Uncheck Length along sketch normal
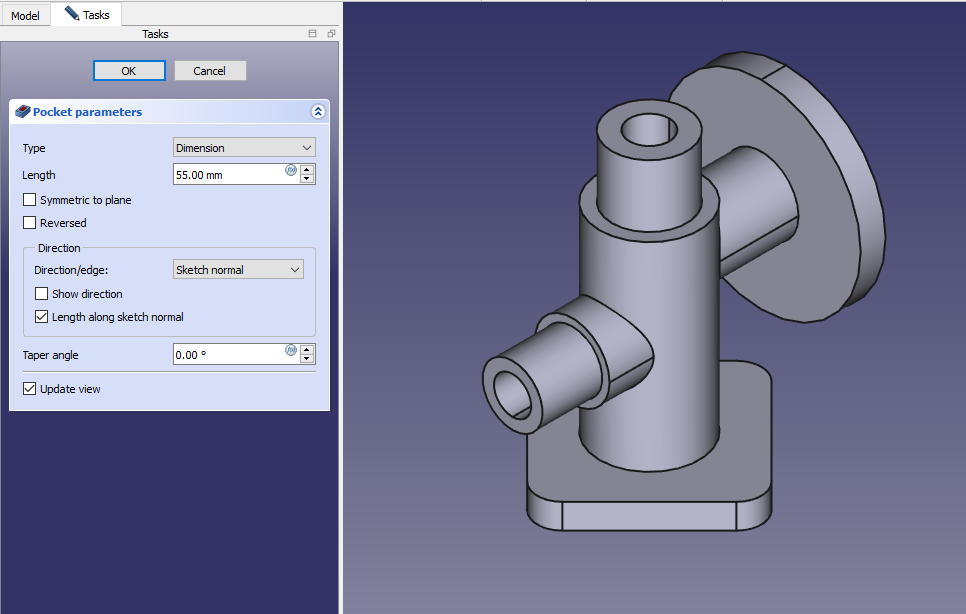The width and height of the screenshot is (966, 614). (x=42, y=317)
